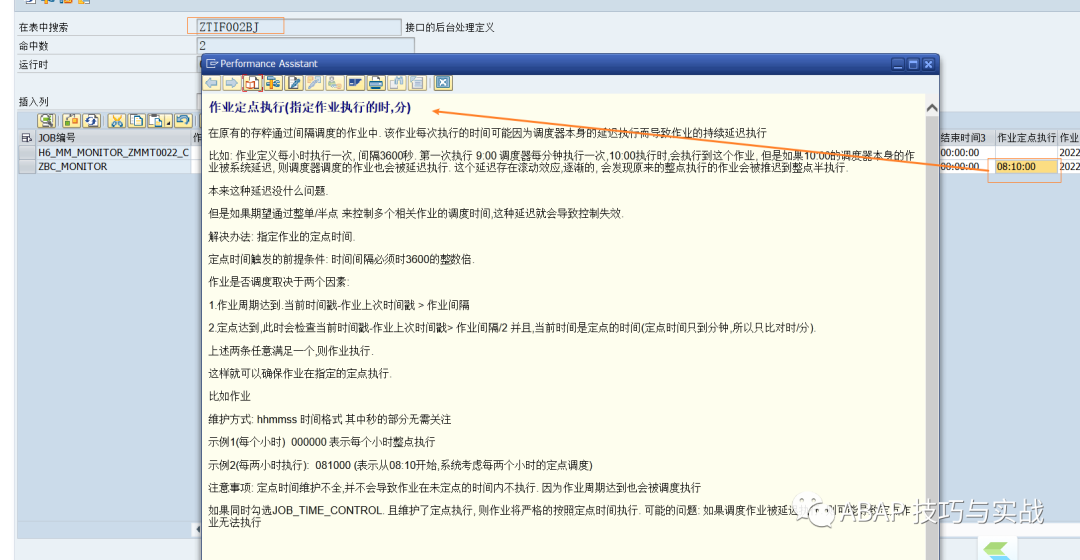
Task: Click the JOB编号 column header
Action: (x=114, y=138)
